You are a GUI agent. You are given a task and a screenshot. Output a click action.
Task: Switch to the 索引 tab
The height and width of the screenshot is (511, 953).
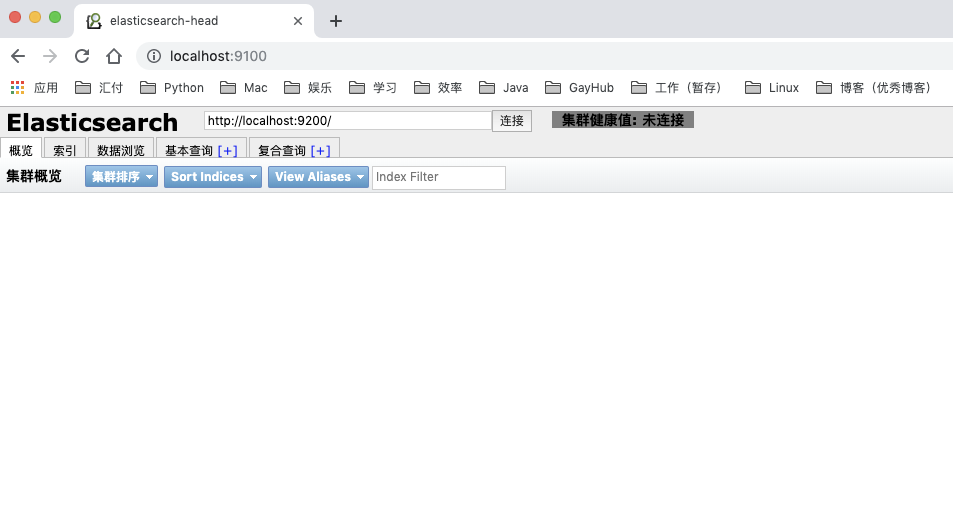point(64,150)
